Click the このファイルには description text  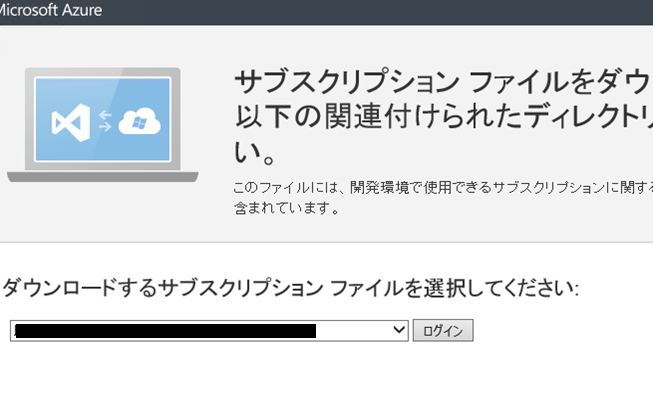pyautogui.click(x=442, y=187)
